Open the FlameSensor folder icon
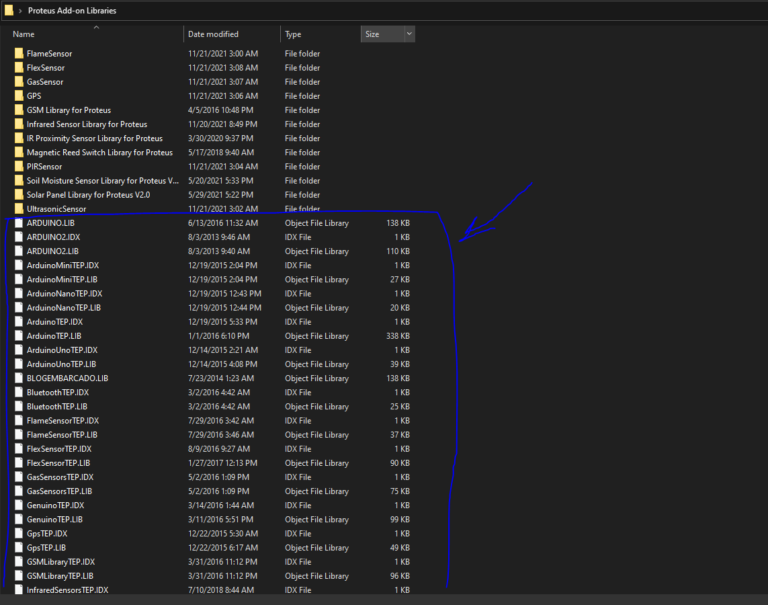Viewport: 768px width, 605px height. (19, 53)
